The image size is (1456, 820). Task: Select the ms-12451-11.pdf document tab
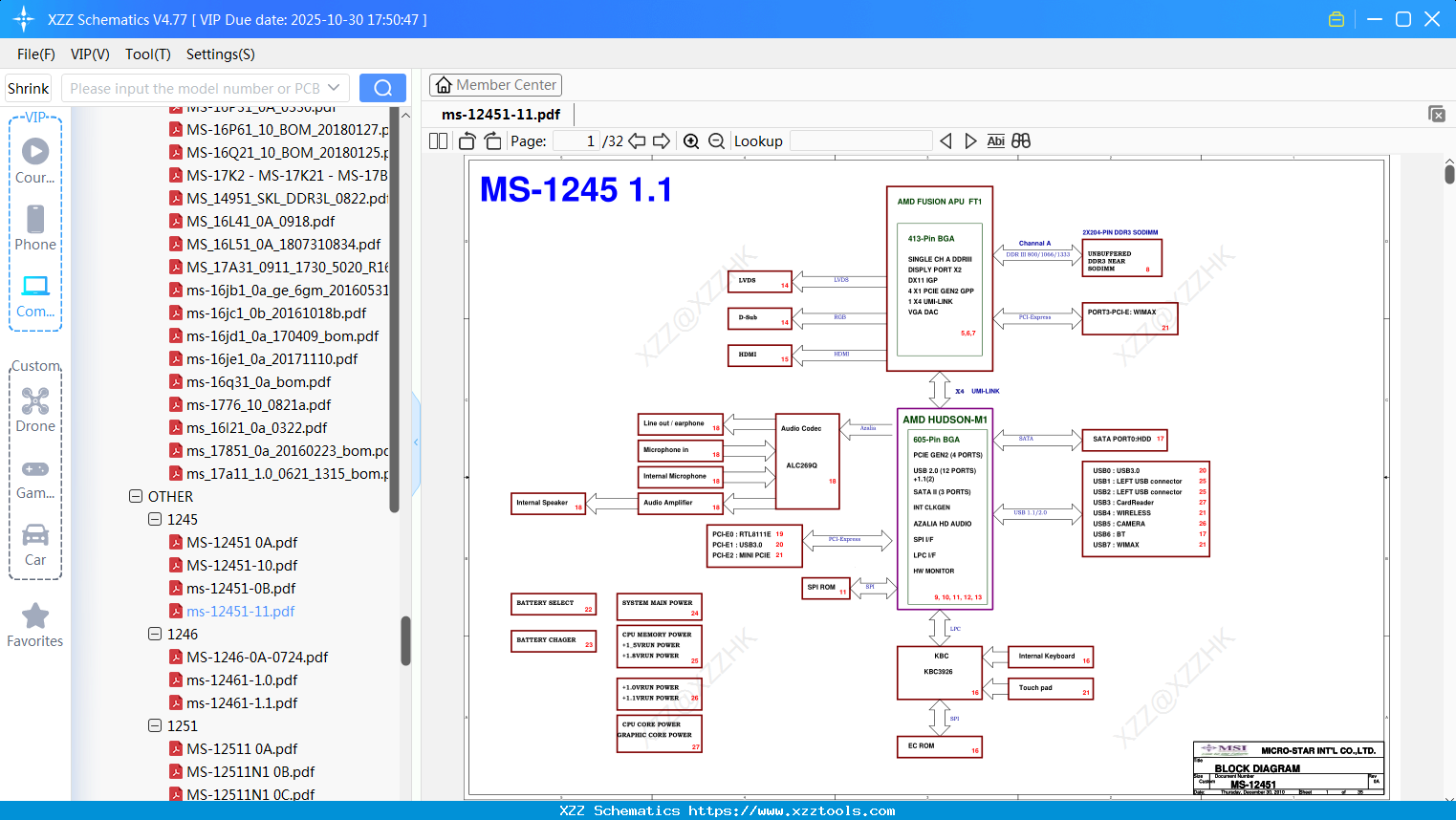pyautogui.click(x=501, y=115)
